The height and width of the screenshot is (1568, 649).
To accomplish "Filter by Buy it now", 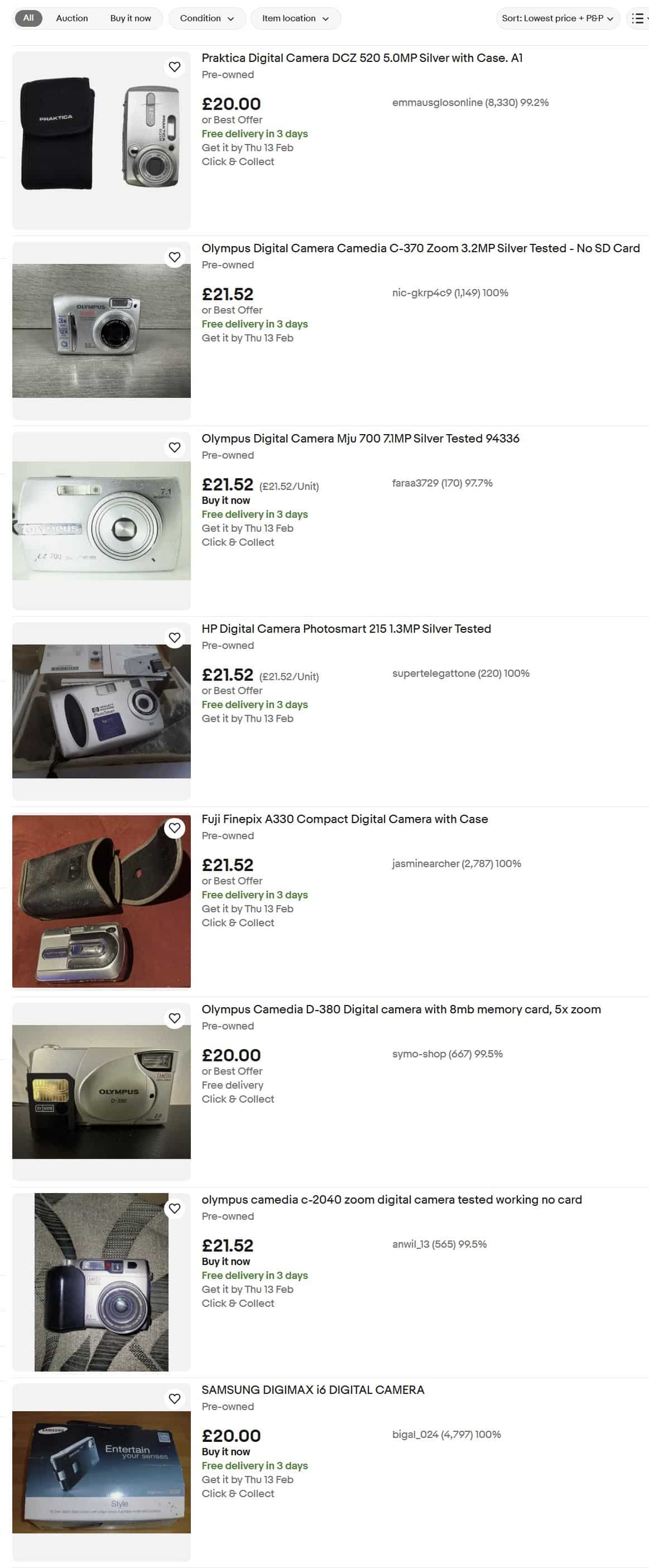I will point(130,18).
